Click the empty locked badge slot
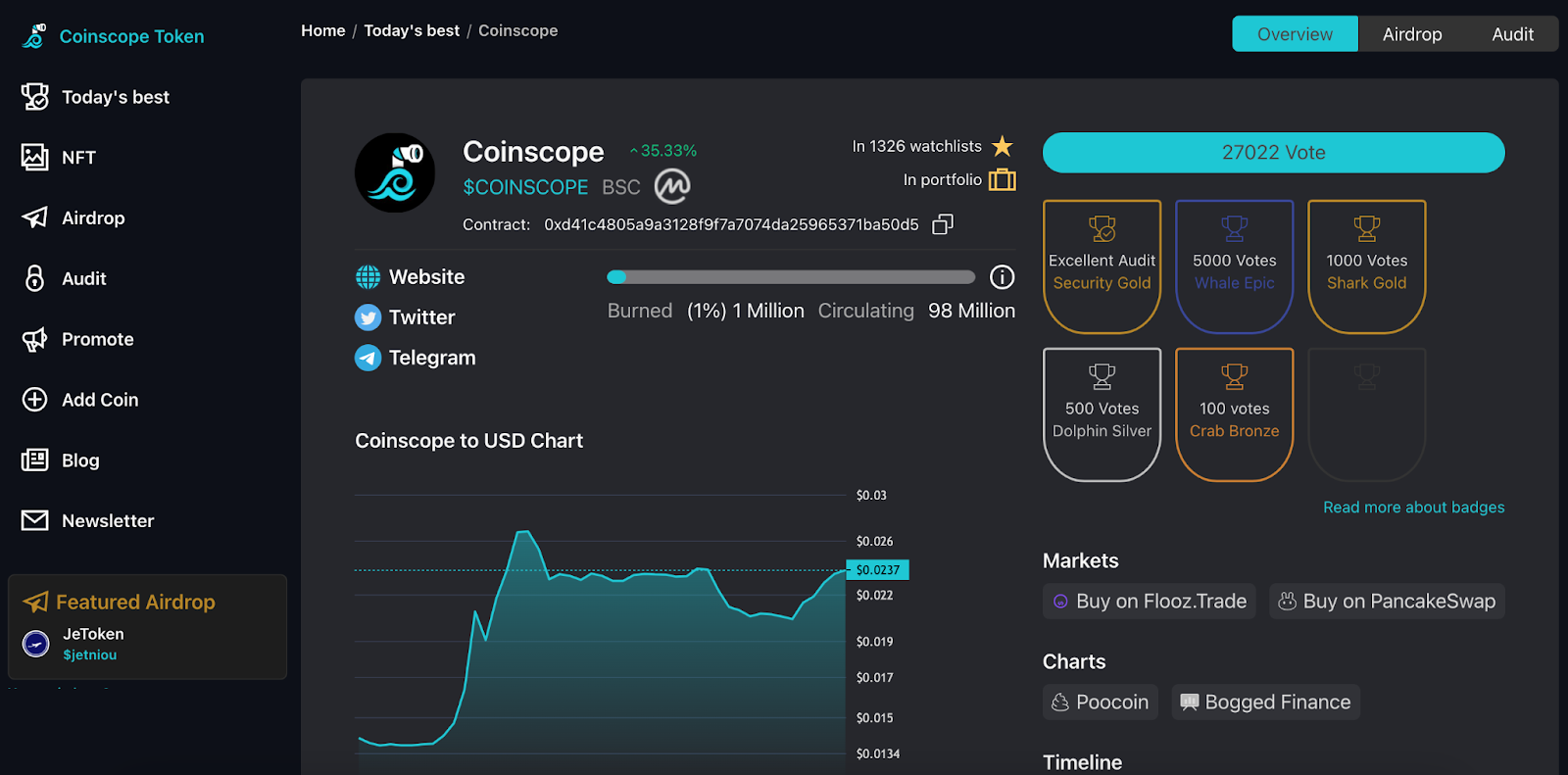 [x=1367, y=414]
